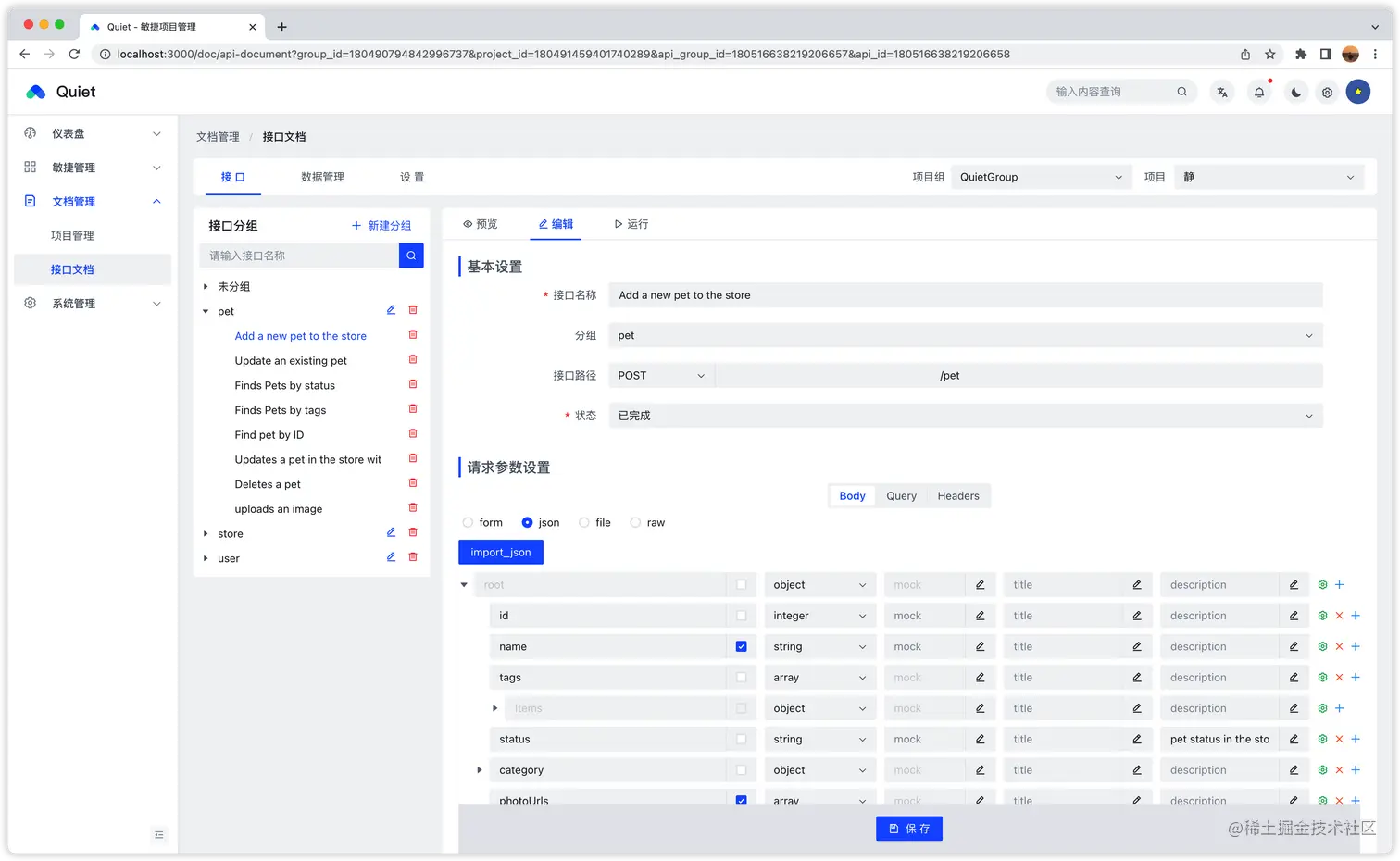The width and height of the screenshot is (1400, 861).
Task: Uncheck required checkbox for name field
Action: point(741,646)
